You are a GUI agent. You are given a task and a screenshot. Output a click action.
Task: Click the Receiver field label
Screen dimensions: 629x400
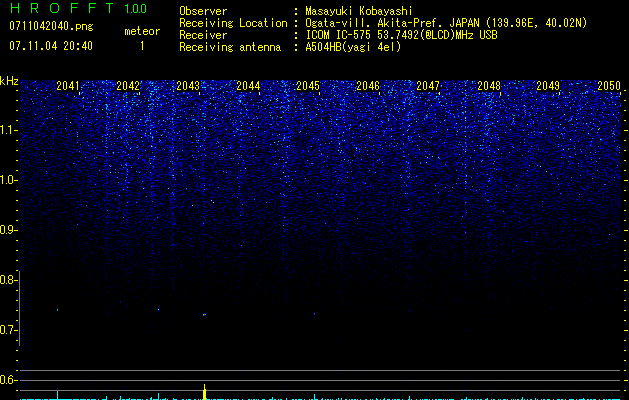pos(203,35)
